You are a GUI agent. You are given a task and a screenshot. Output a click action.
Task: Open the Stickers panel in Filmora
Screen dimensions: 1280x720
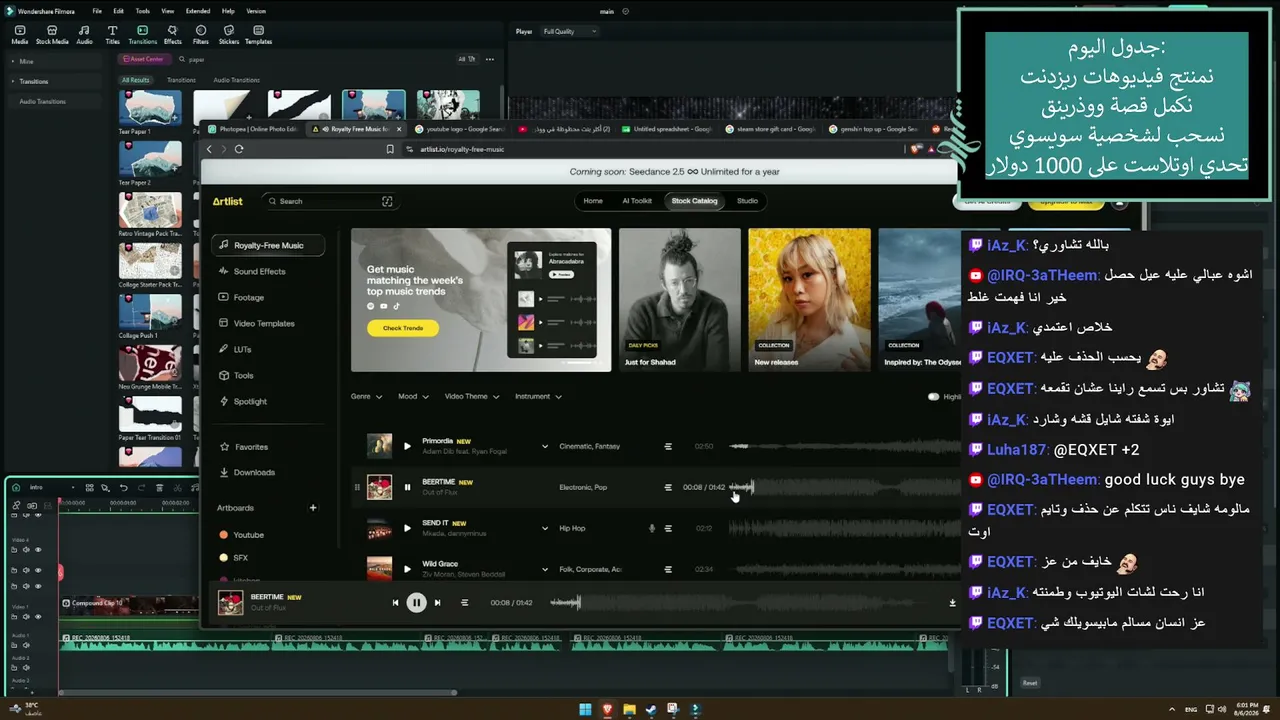[229, 35]
